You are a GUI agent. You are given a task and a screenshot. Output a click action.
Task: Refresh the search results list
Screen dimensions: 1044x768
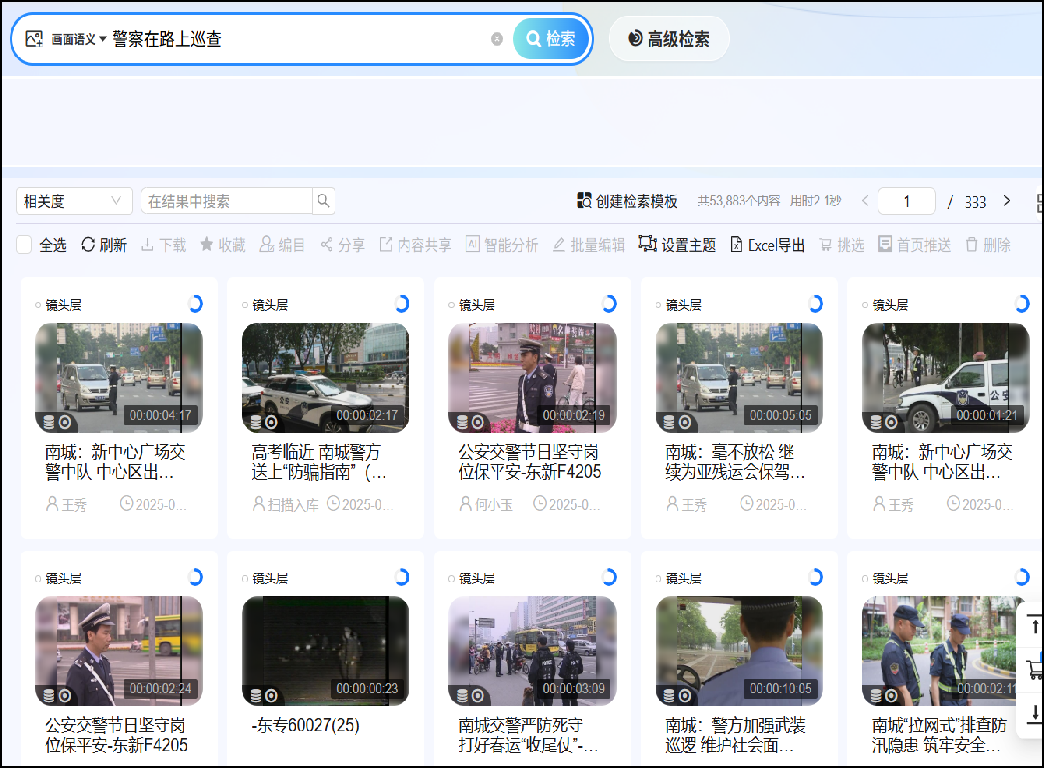(x=103, y=244)
